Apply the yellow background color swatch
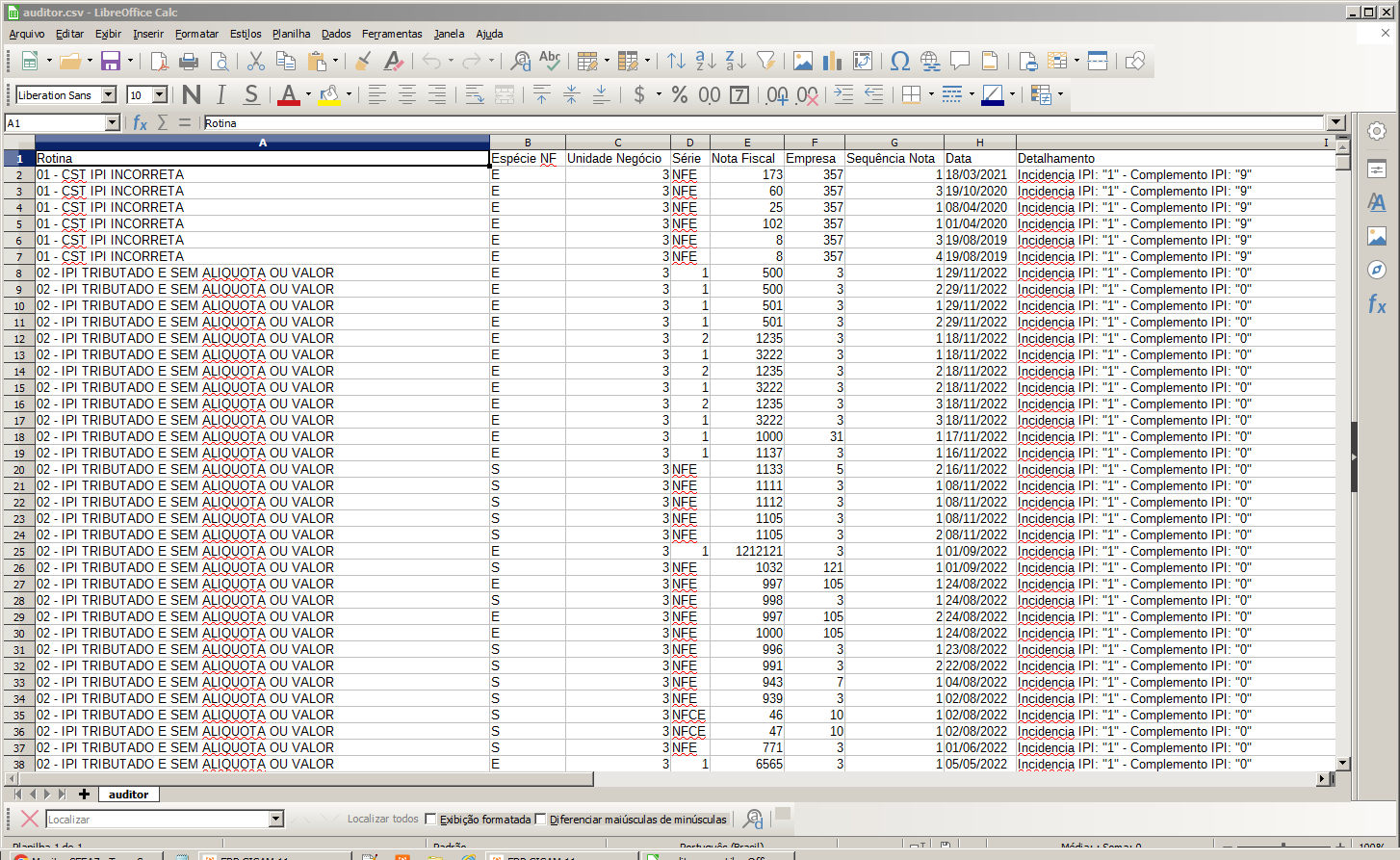The width and height of the screenshot is (1400, 860). pyautogui.click(x=329, y=94)
